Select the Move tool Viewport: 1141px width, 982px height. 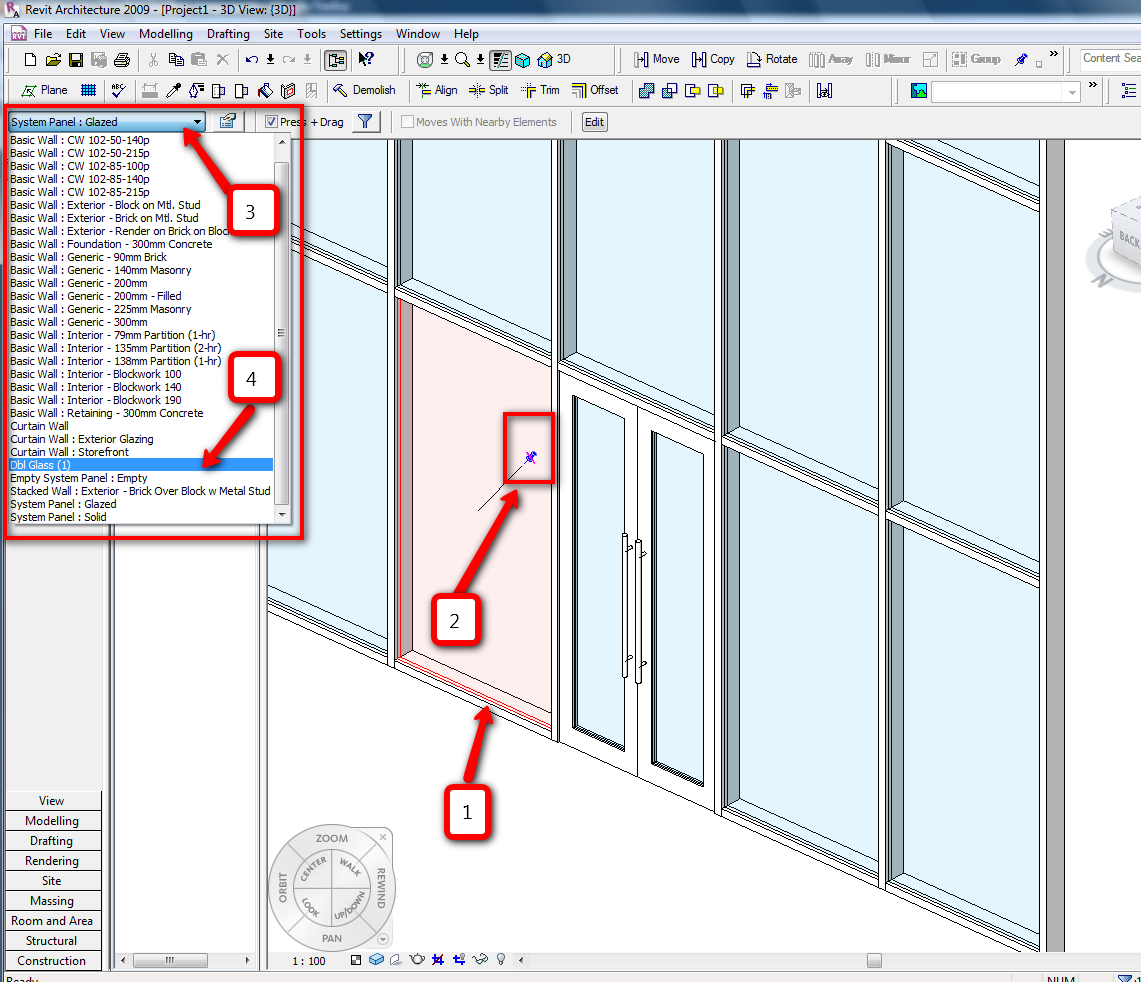click(x=656, y=60)
